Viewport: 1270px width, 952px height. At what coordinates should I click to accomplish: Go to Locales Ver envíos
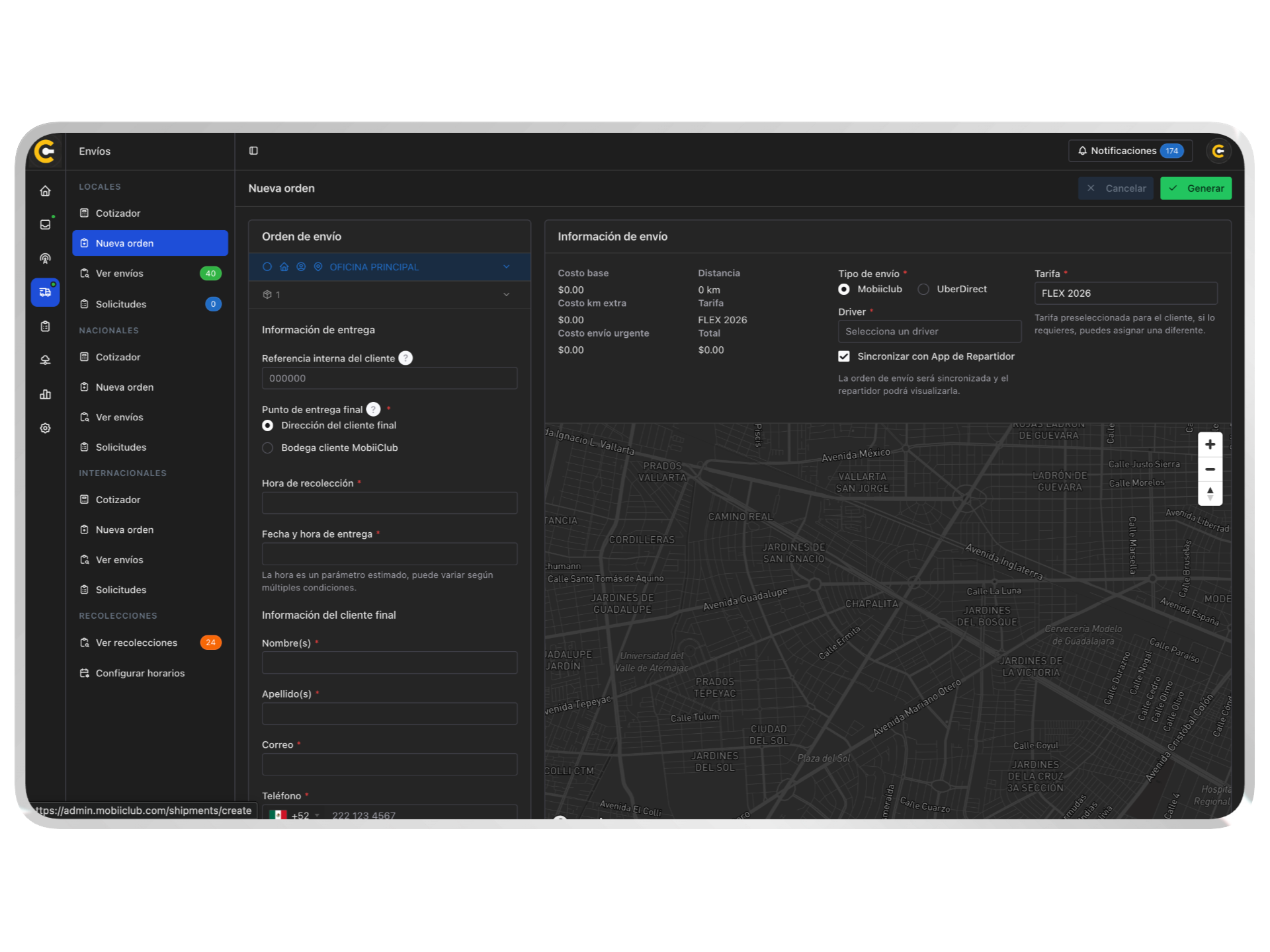point(120,274)
